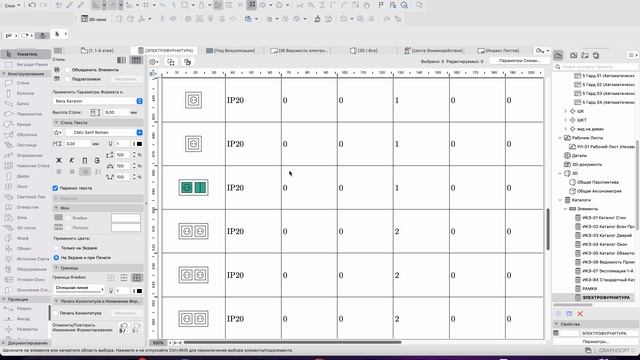Switch to Центр Взаимодействия tab

pos(433,51)
